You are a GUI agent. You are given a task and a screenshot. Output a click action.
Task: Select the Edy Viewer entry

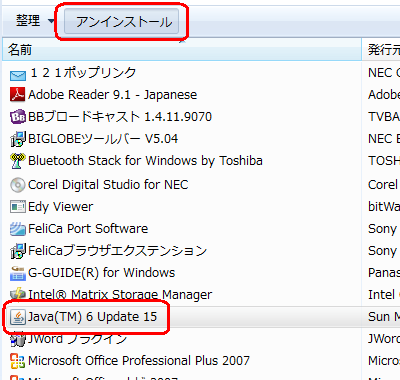tap(60, 207)
